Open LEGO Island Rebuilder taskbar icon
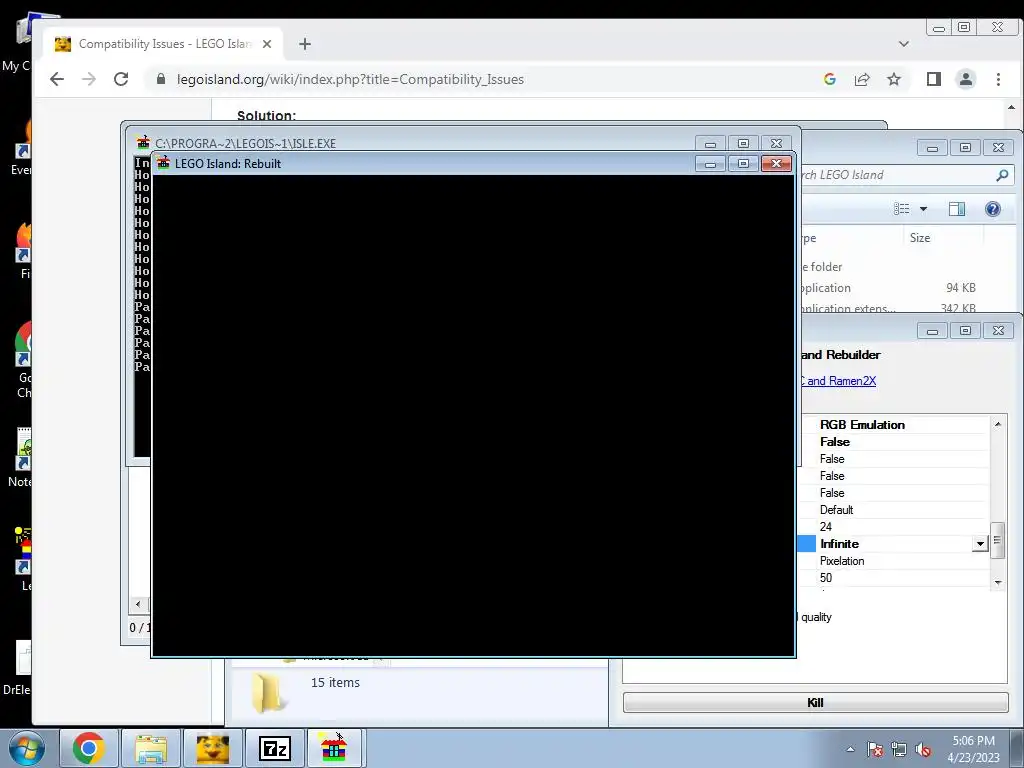Viewport: 1024px width, 768px height. coord(334,748)
